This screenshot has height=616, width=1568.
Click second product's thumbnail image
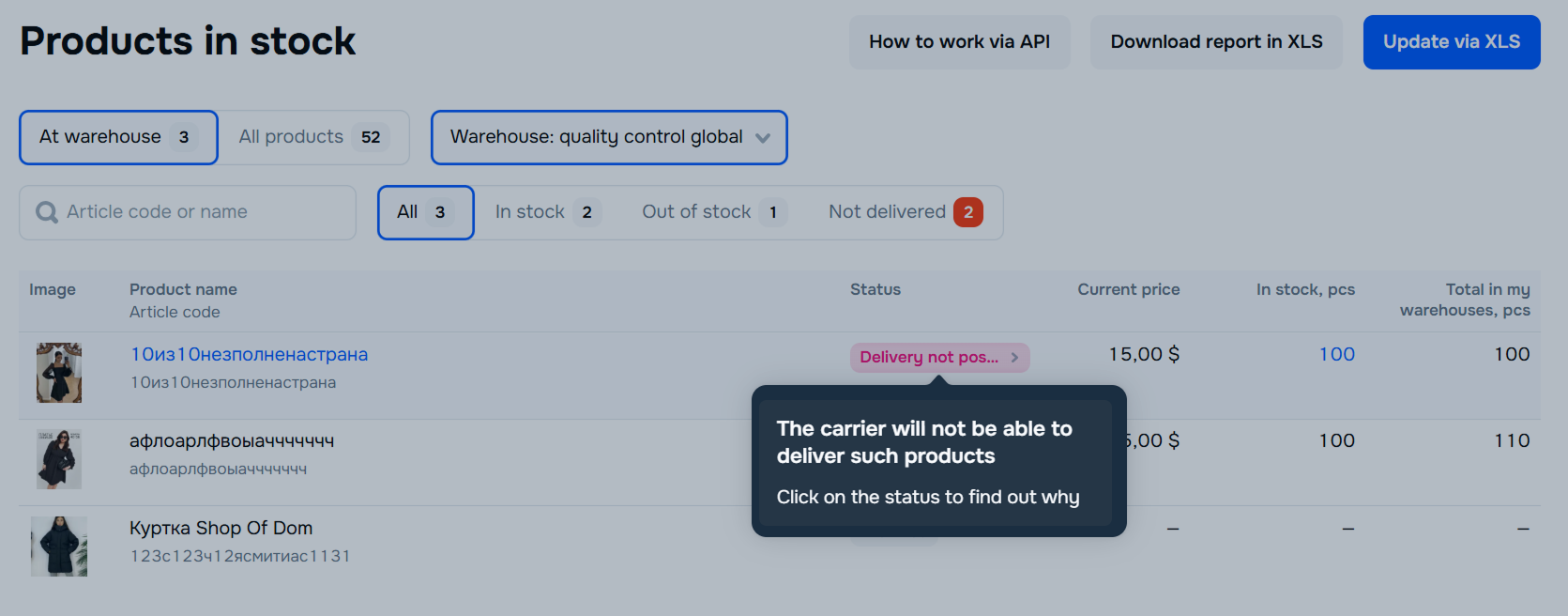[x=59, y=459]
